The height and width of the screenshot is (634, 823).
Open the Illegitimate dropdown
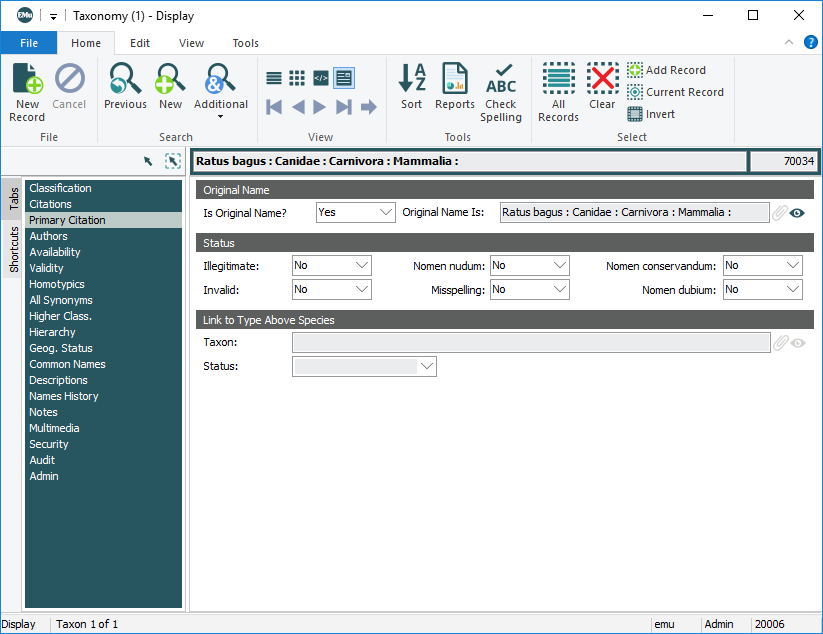click(361, 266)
